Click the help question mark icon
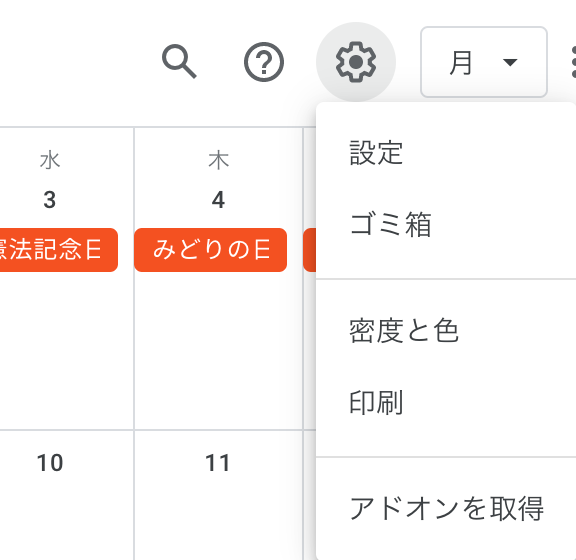576x560 pixels. pyautogui.click(x=264, y=62)
